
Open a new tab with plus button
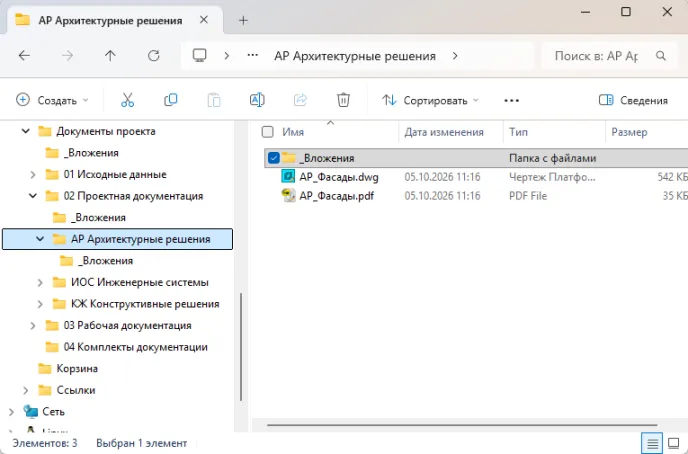tap(243, 20)
